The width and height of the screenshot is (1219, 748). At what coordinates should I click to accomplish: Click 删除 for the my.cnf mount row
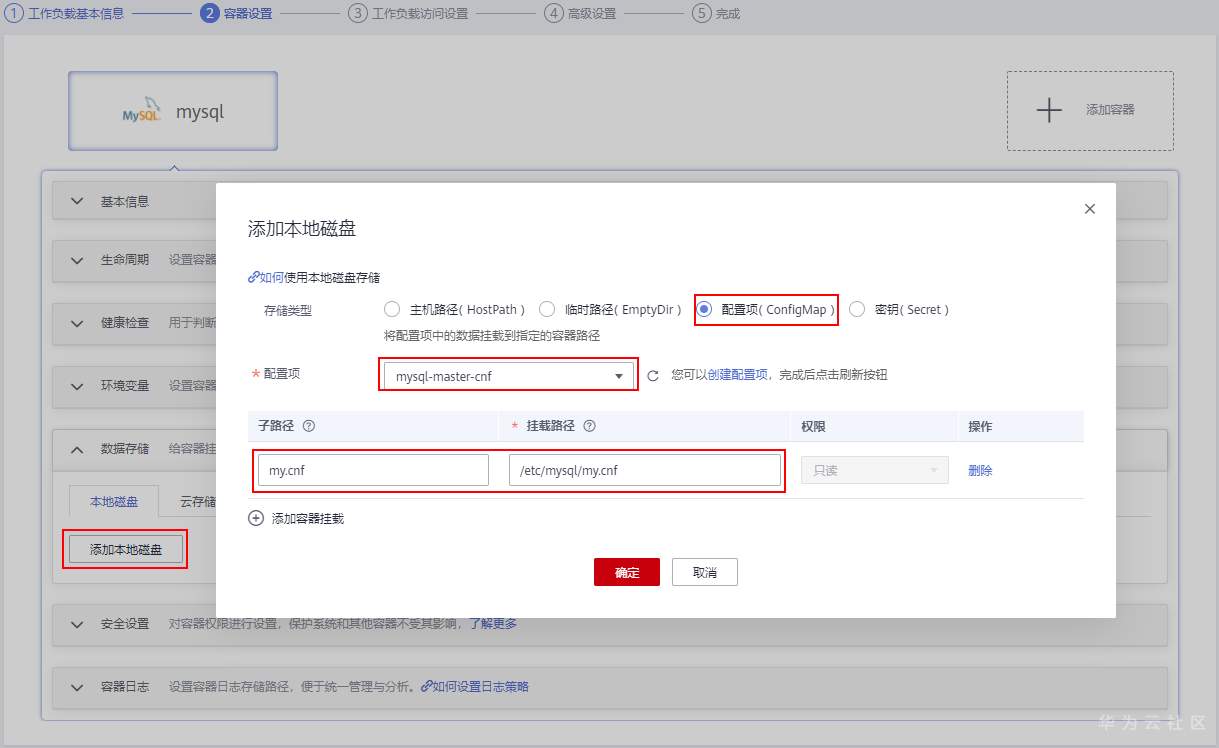980,471
